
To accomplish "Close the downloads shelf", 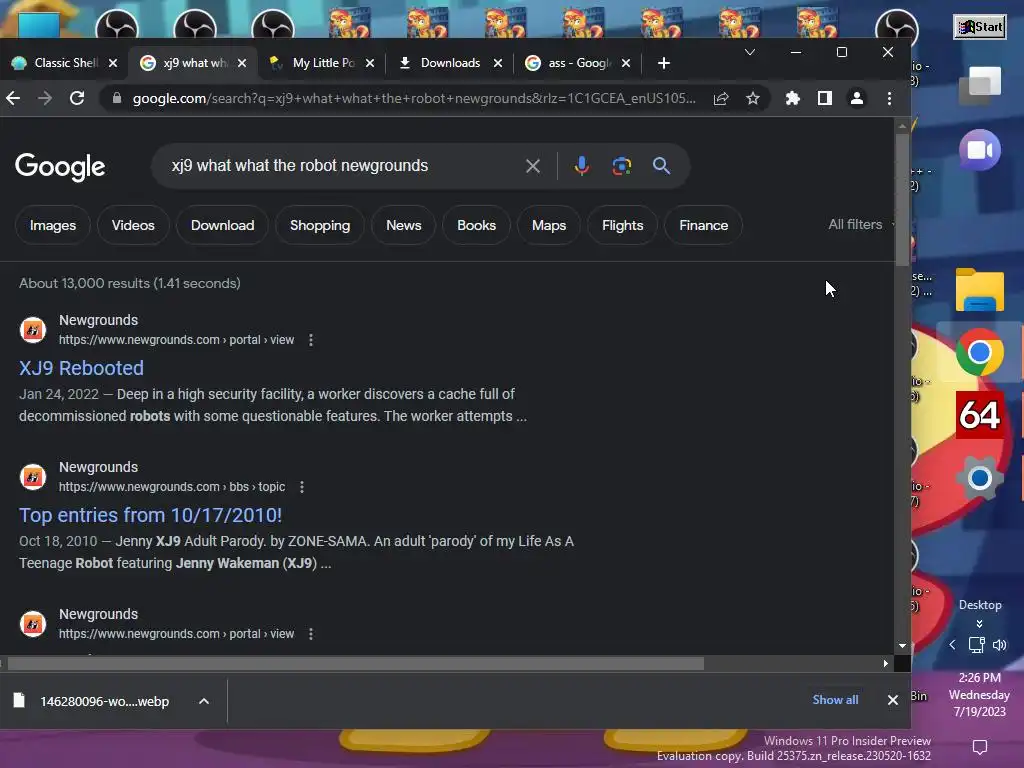I will pyautogui.click(x=893, y=700).
